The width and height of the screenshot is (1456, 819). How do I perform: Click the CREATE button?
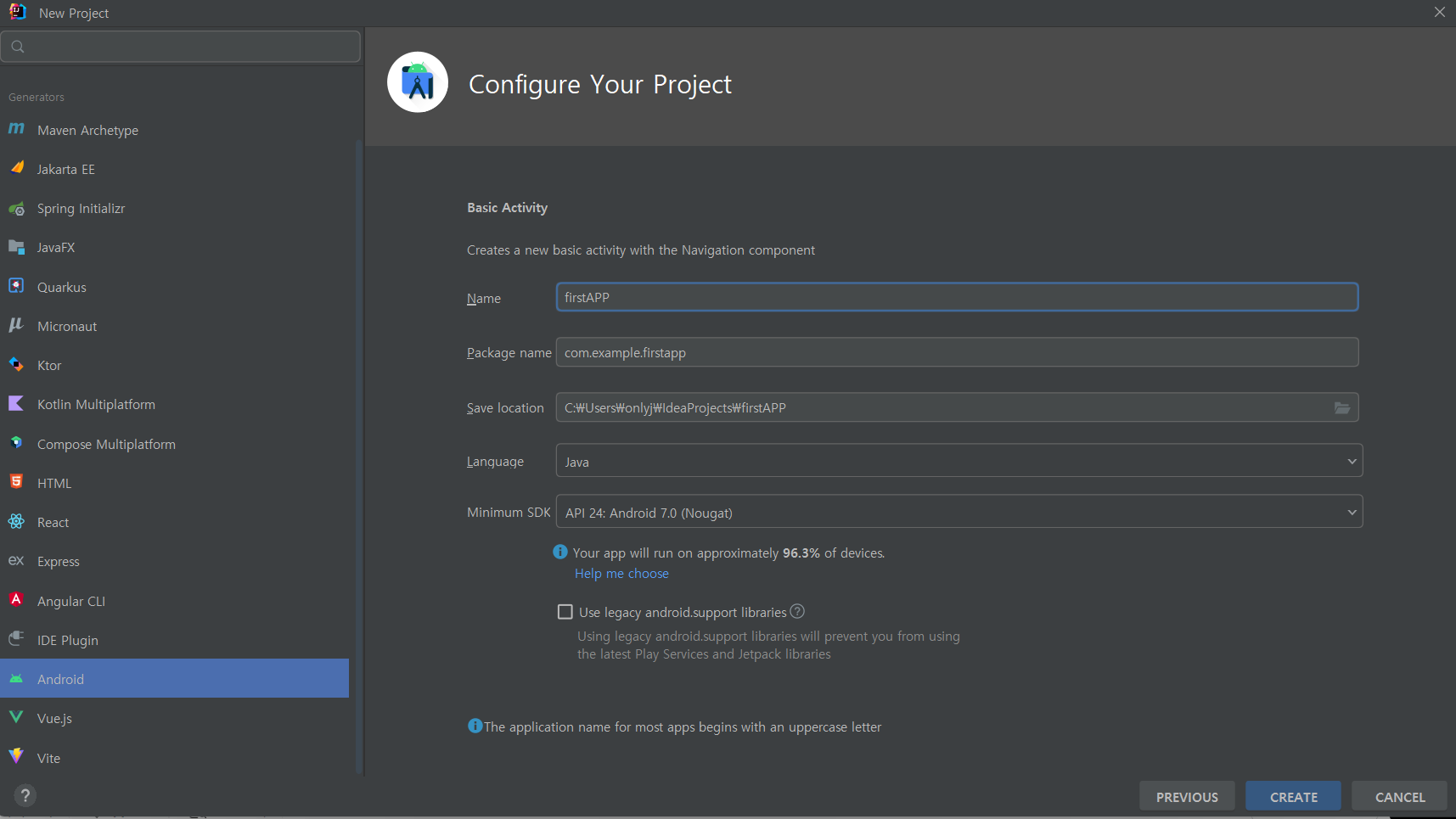pyautogui.click(x=1293, y=796)
